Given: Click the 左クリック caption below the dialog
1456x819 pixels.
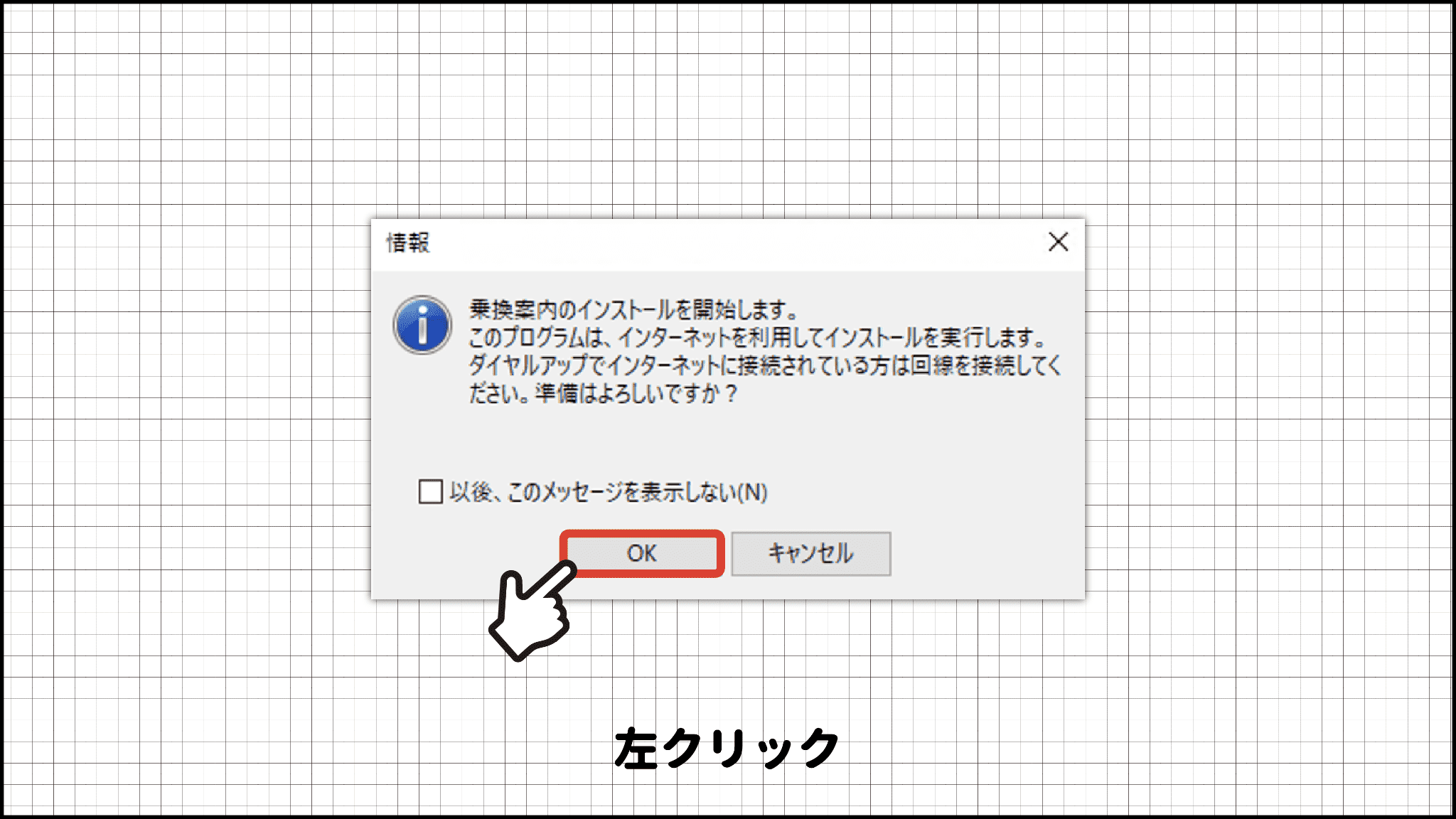Looking at the screenshot, I should 727,748.
